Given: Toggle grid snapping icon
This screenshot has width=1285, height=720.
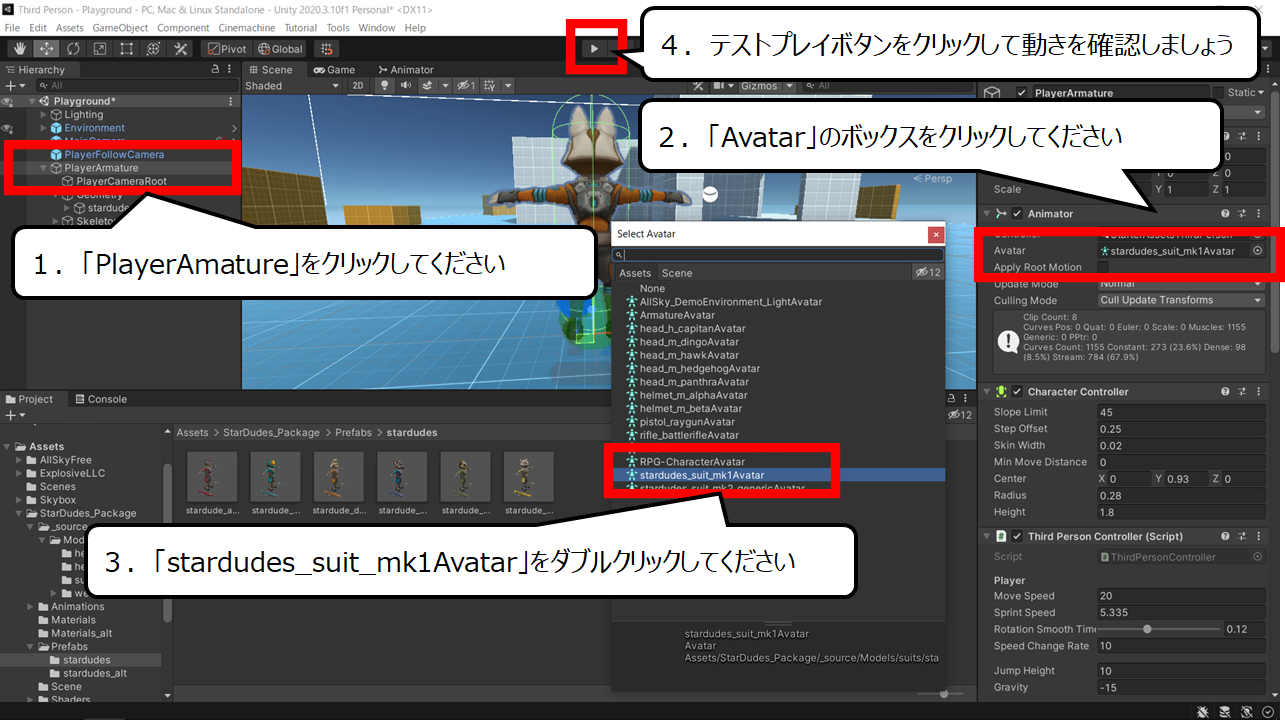Looking at the screenshot, I should pos(326,48).
